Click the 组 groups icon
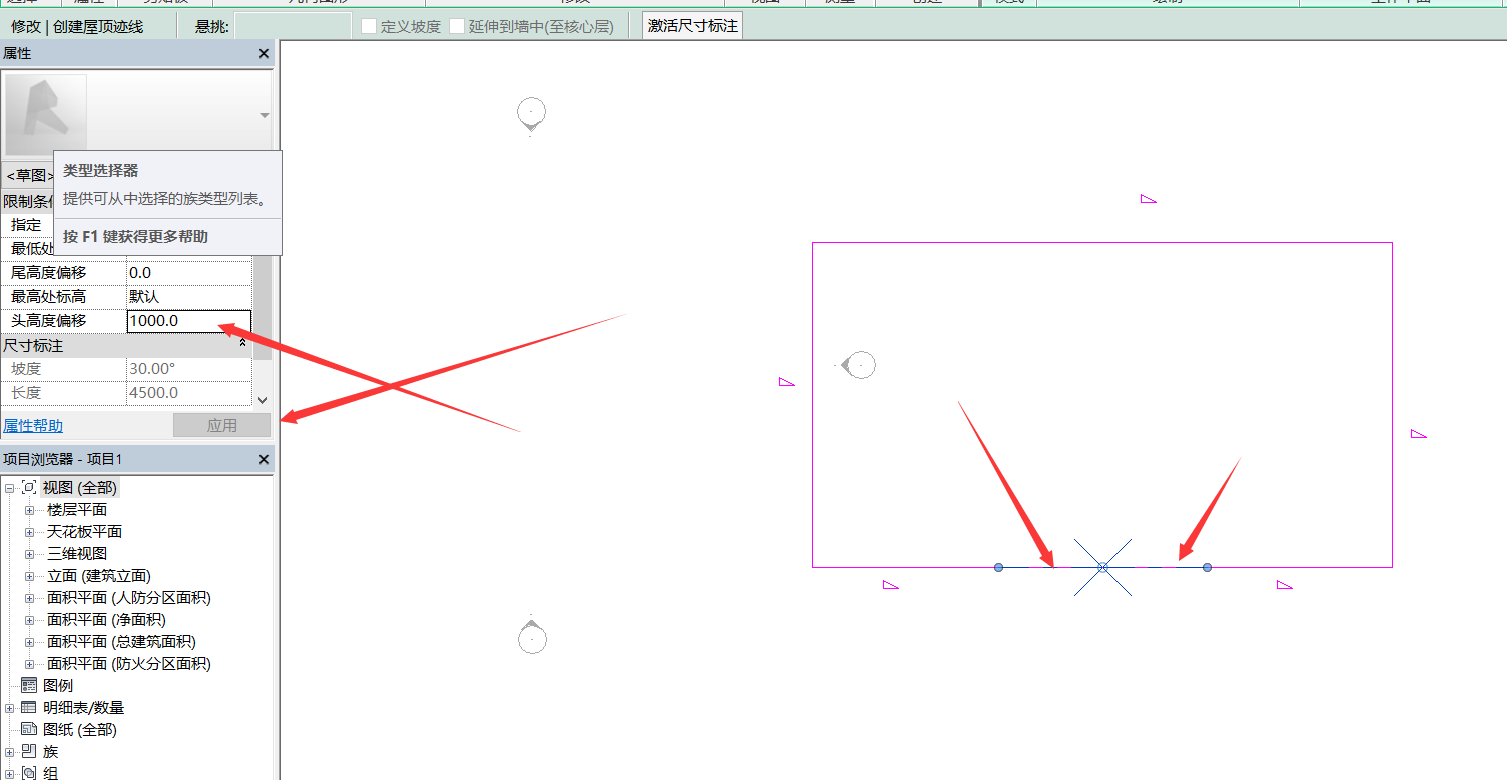 [x=29, y=773]
